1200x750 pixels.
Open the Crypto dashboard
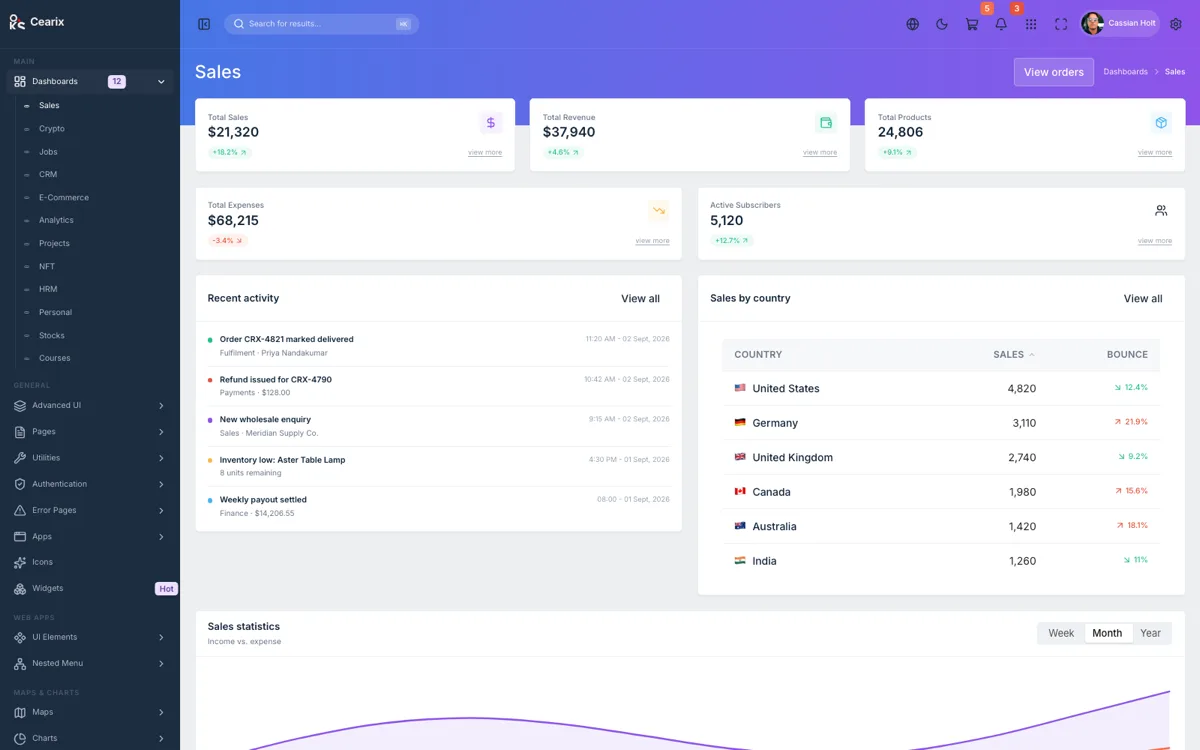[x=52, y=129]
